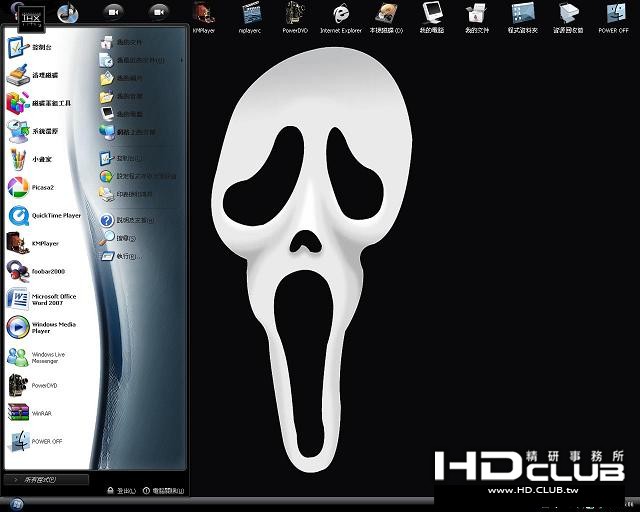This screenshot has width=640, height=512.
Task: Launch 磁碟重組工具 from Start menu
Action: click(x=39, y=103)
